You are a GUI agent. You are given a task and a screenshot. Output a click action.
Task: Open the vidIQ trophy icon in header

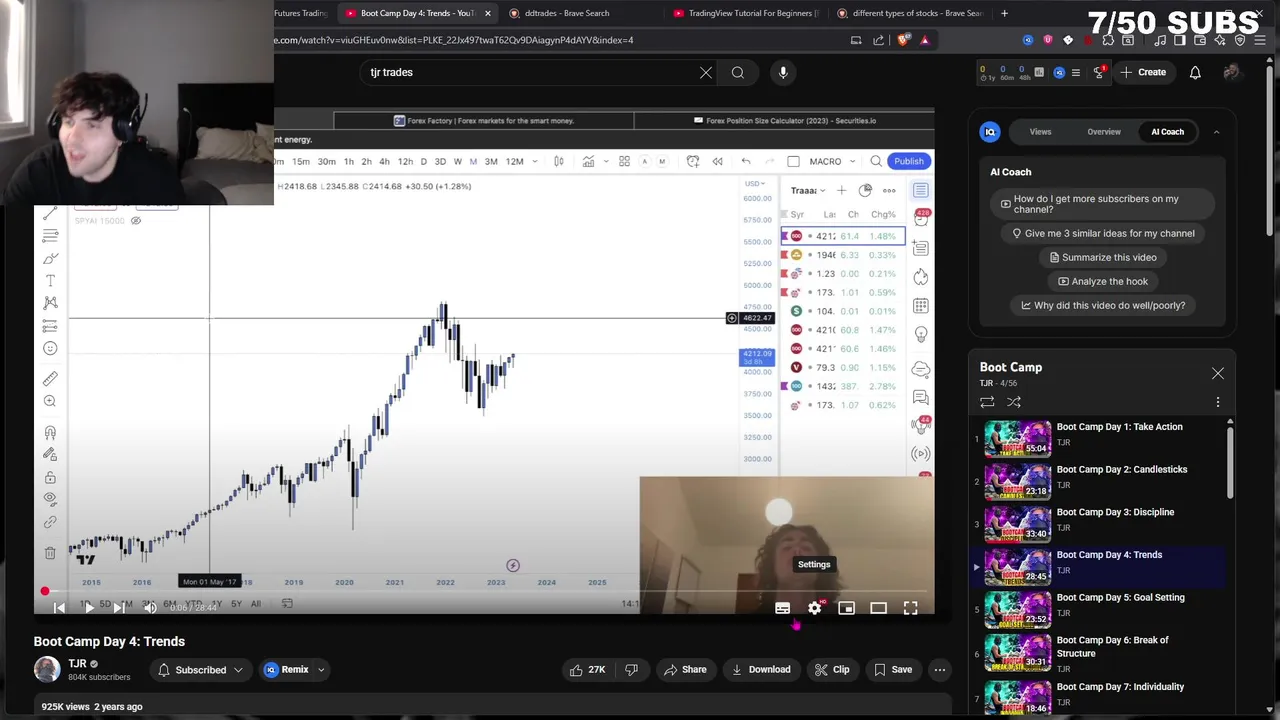pos(1099,72)
